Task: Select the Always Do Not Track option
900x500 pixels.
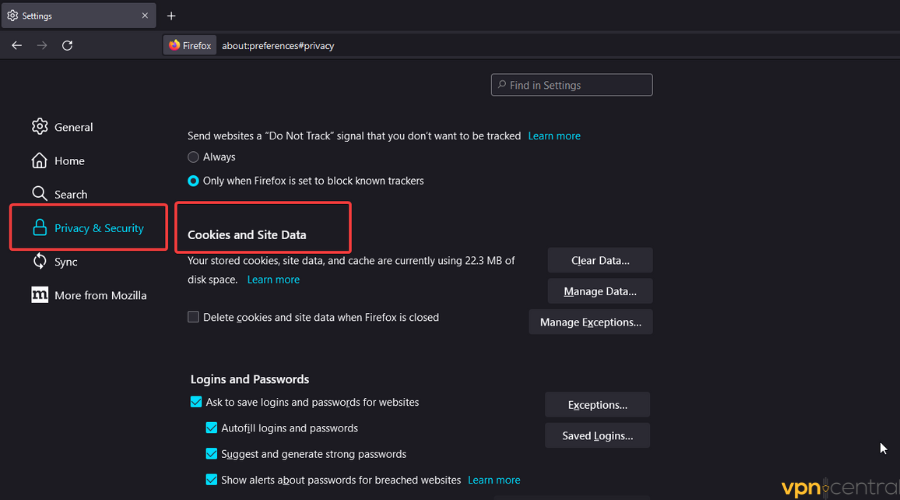Action: (x=194, y=157)
